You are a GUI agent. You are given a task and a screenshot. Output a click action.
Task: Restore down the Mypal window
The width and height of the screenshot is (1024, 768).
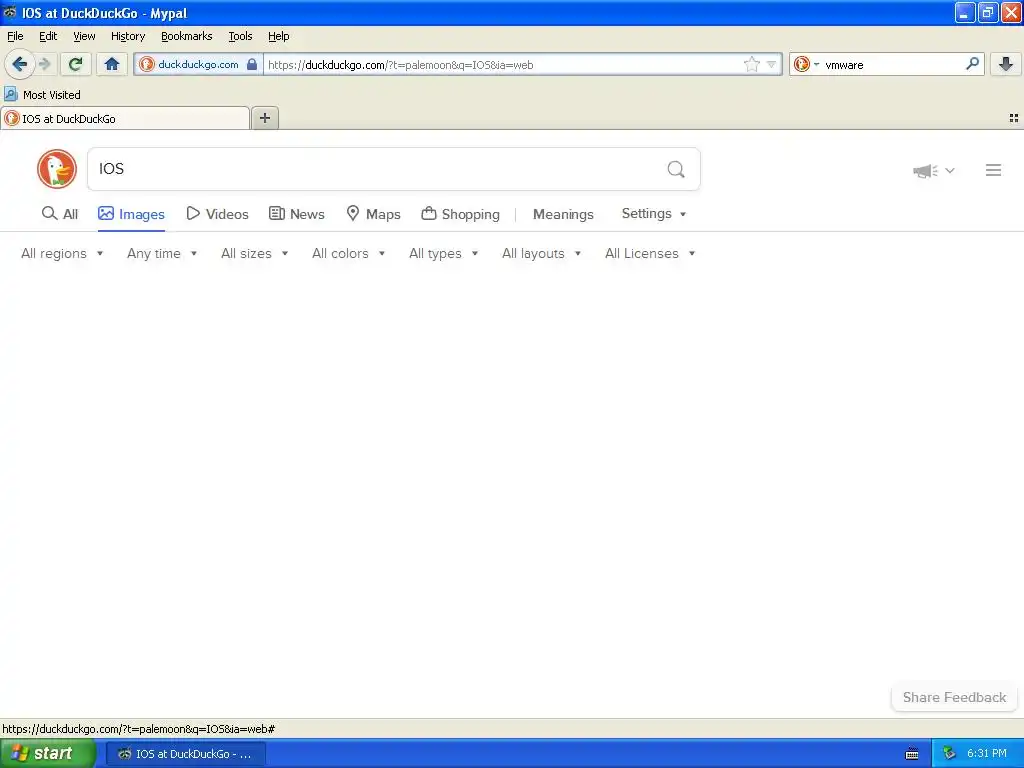pyautogui.click(x=987, y=12)
